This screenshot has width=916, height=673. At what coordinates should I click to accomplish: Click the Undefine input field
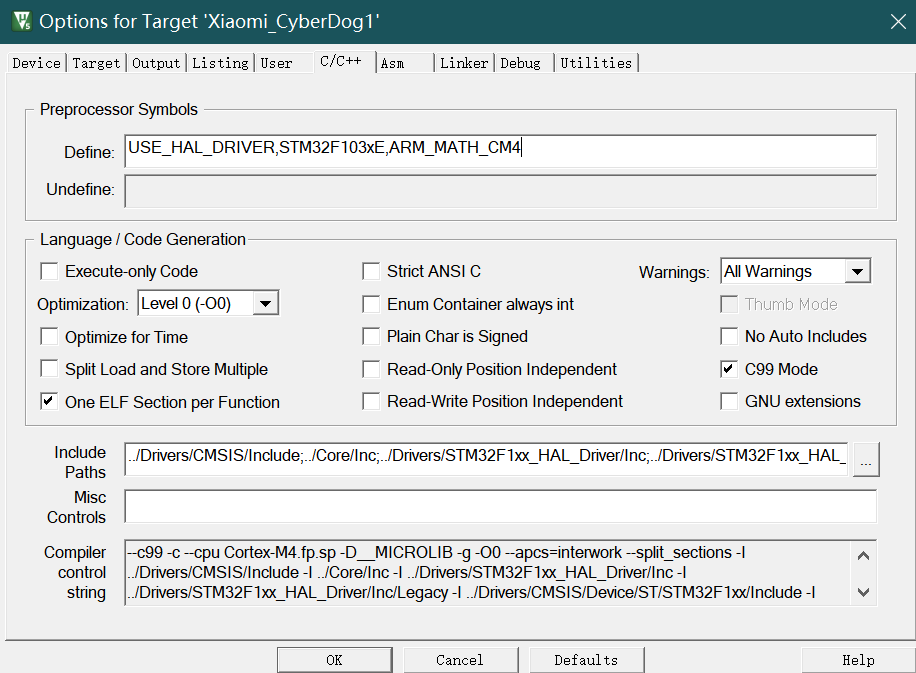pyautogui.click(x=501, y=190)
